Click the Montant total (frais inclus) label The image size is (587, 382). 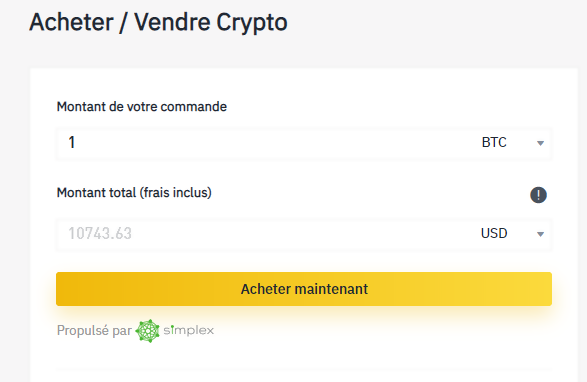point(134,193)
